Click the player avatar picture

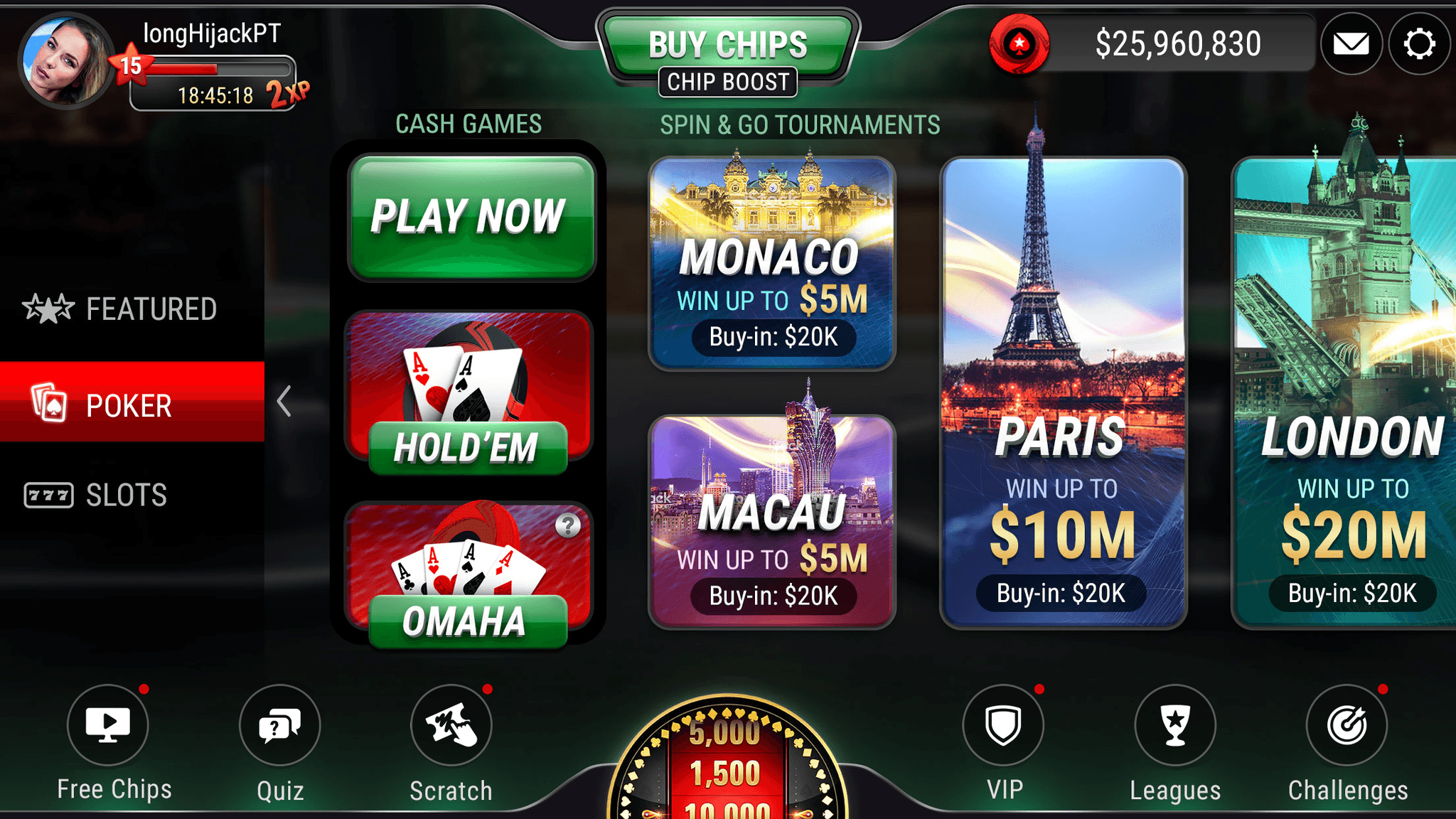pos(65,61)
